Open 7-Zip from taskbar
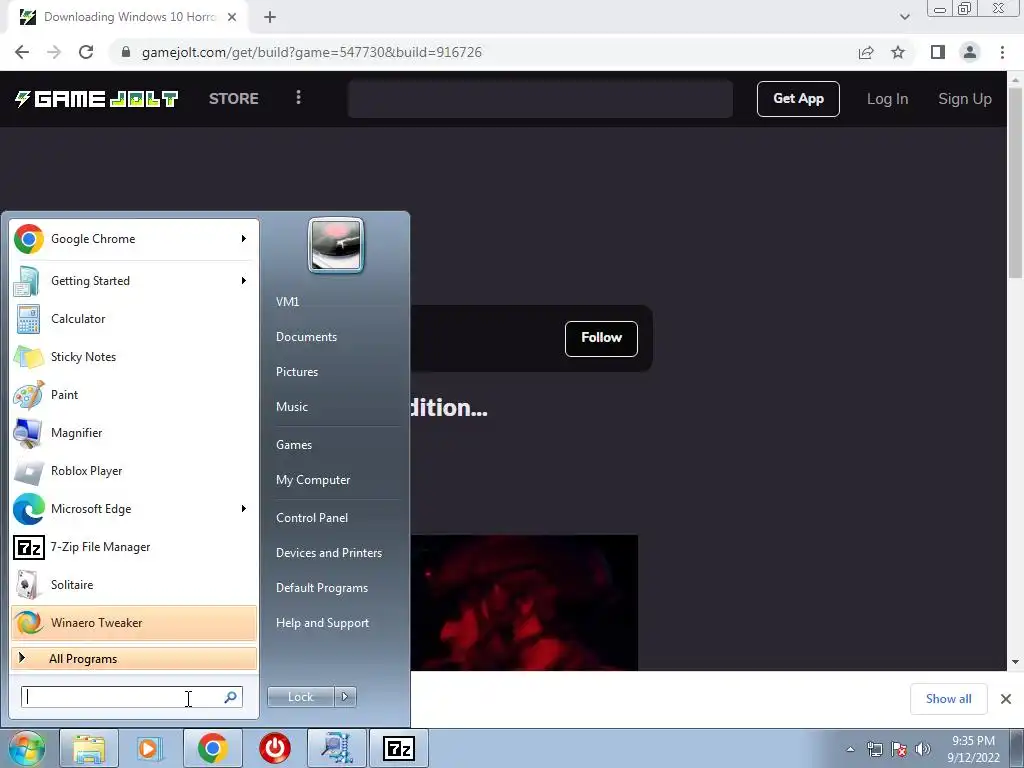 tap(399, 748)
